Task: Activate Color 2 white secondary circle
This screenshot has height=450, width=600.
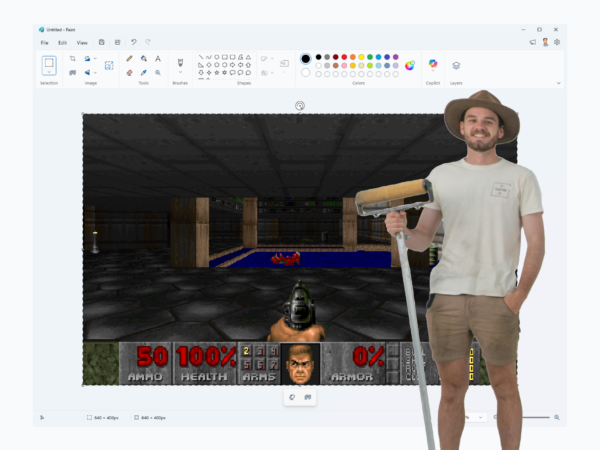Action: [x=305, y=72]
